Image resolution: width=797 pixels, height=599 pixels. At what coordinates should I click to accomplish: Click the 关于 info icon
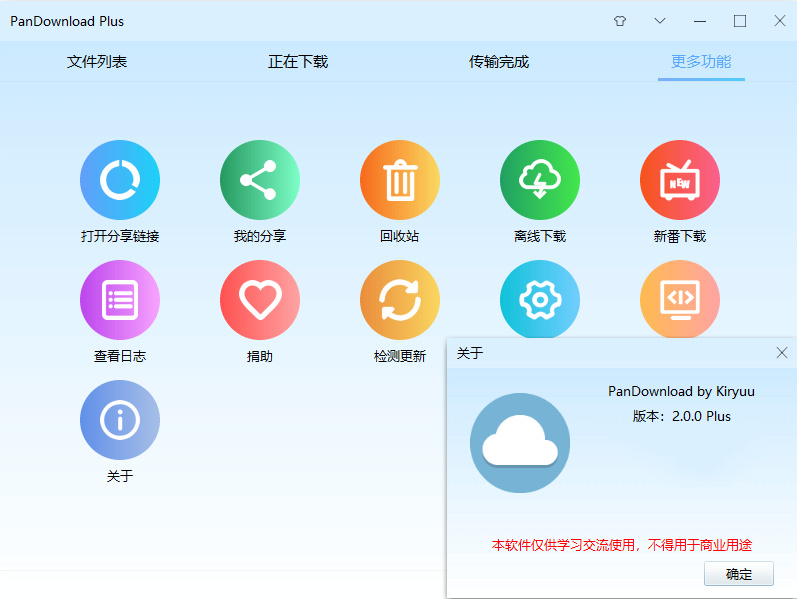[120, 420]
